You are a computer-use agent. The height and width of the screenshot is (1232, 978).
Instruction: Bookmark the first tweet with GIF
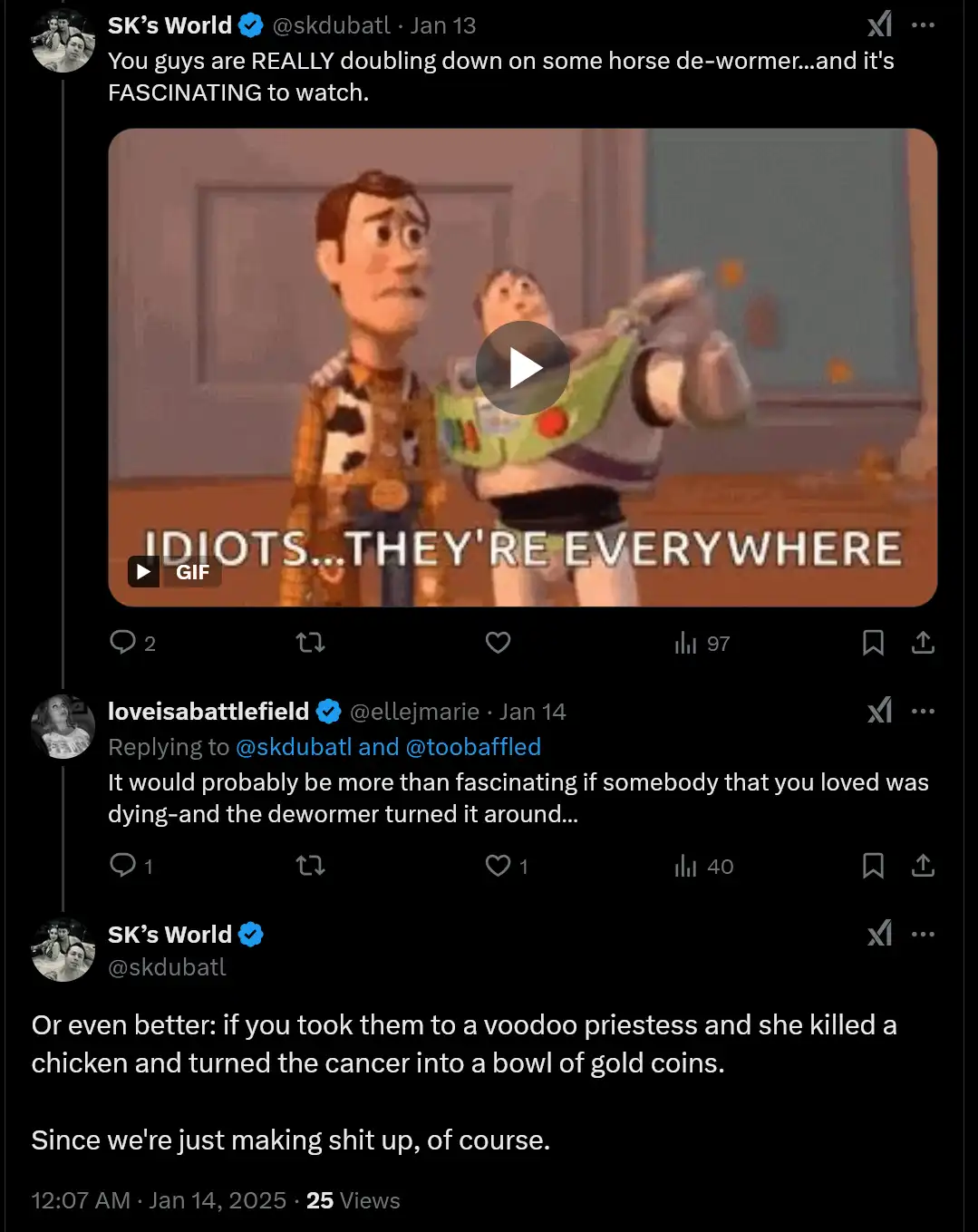[x=873, y=643]
